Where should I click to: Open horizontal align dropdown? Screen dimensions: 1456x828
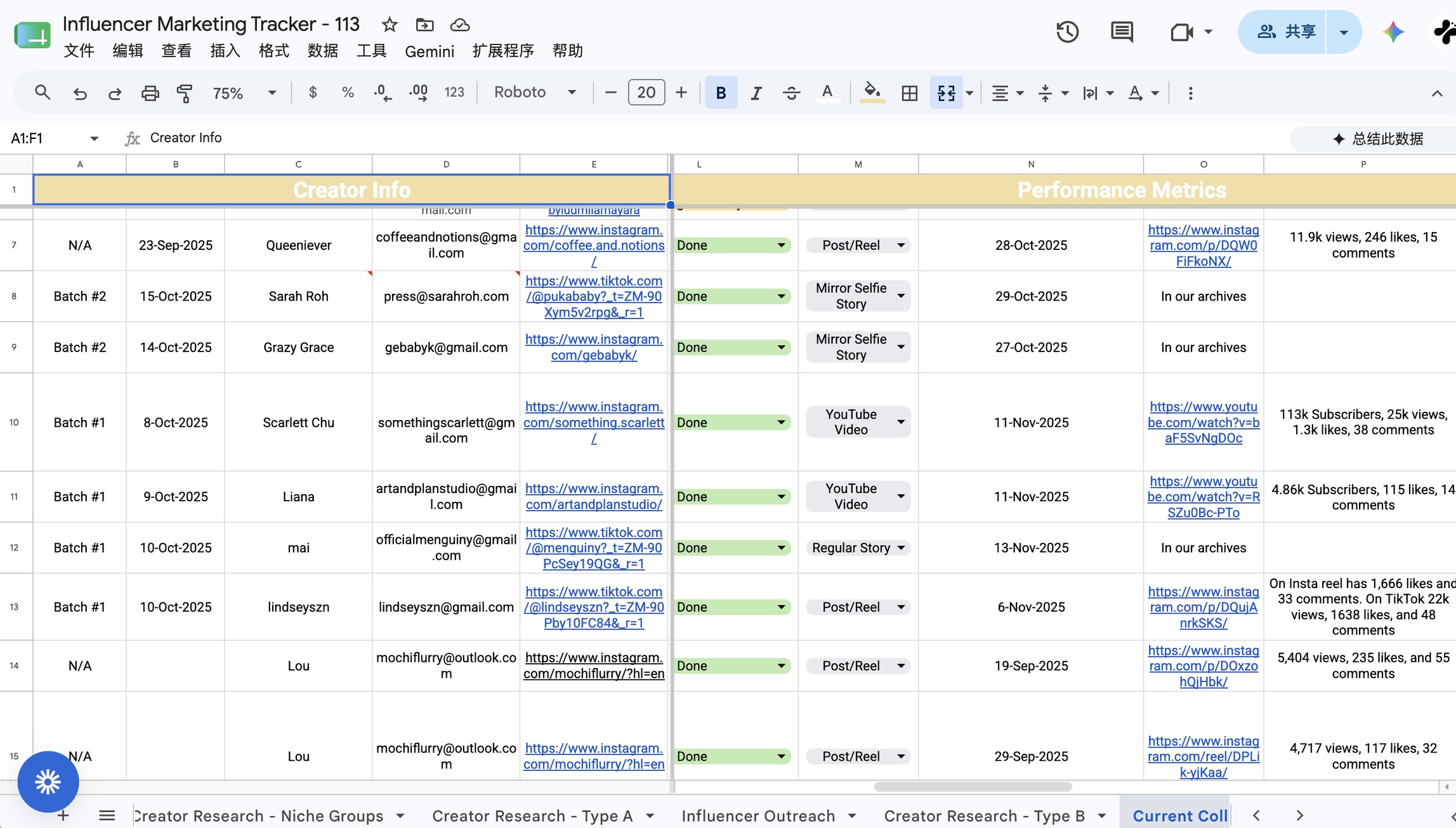coord(1007,93)
